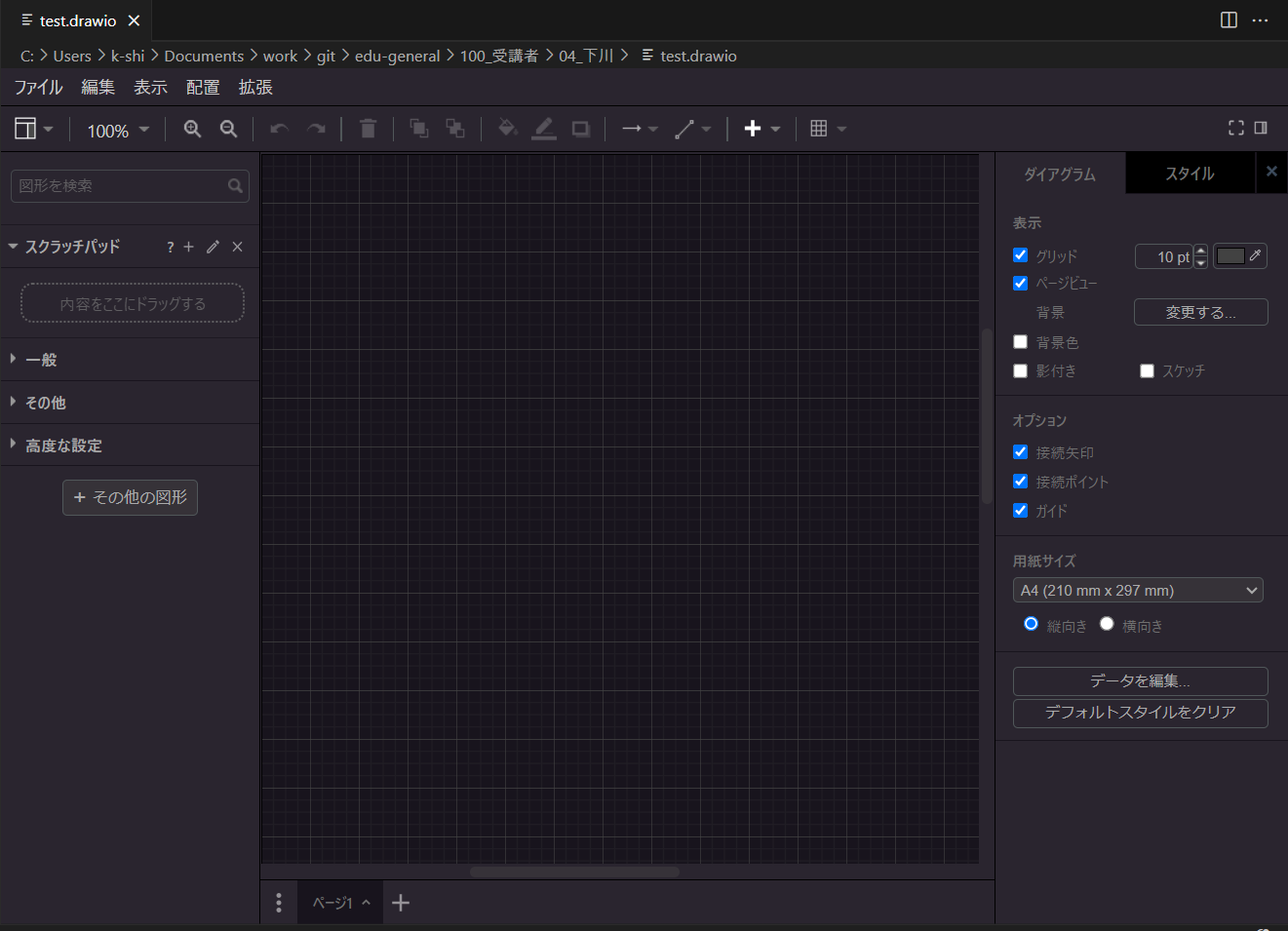Open the 100% zoom level dropdown
The image size is (1288, 931).
coord(116,128)
